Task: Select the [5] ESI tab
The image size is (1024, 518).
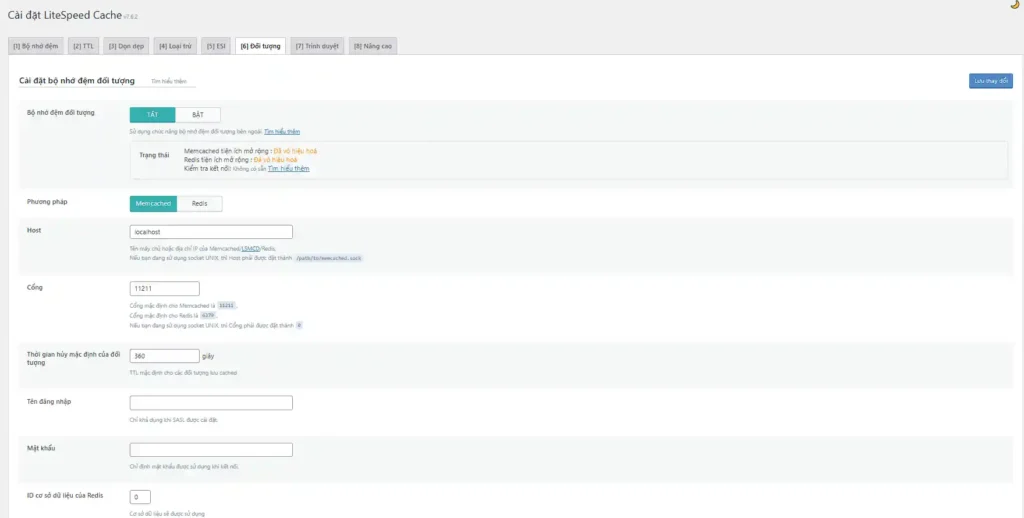Action: click(x=216, y=46)
